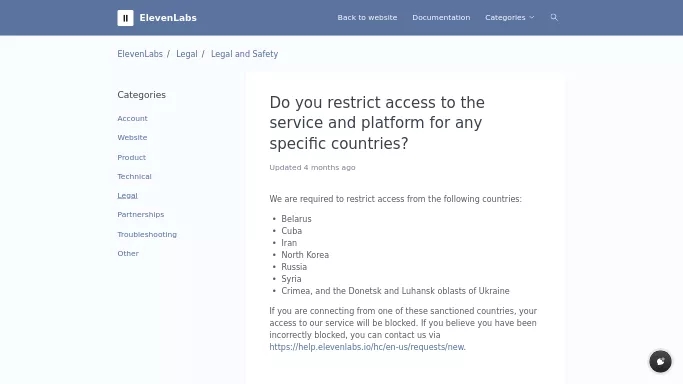Follow the help.elevenlabs.io requests link
The height and width of the screenshot is (384, 683).
pos(367,347)
